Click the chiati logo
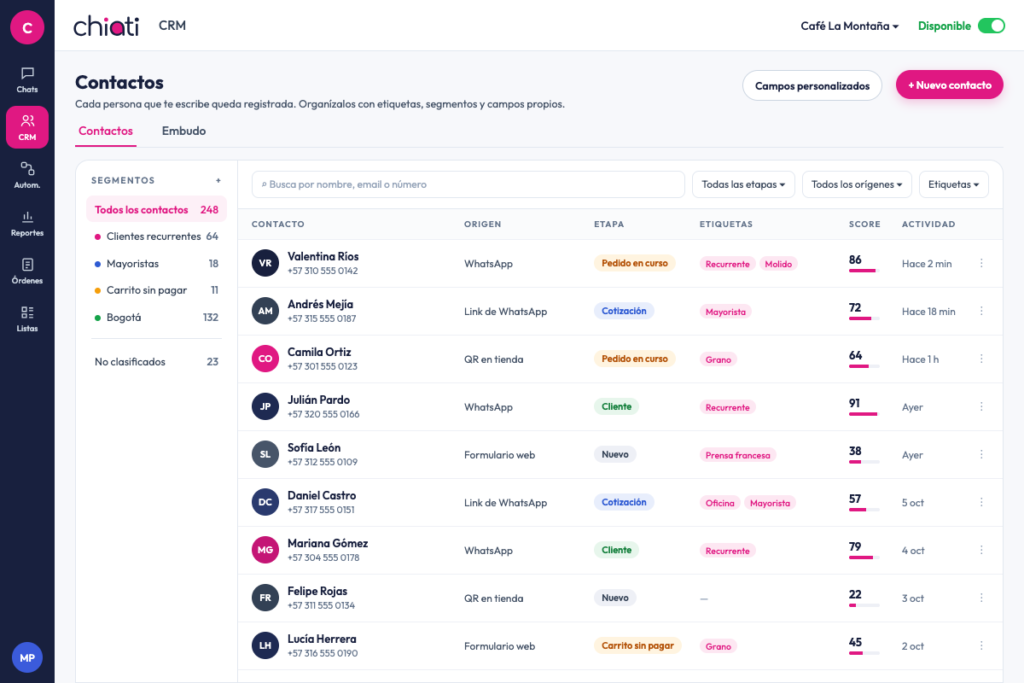Image resolution: width=1024 pixels, height=683 pixels. [106, 25]
